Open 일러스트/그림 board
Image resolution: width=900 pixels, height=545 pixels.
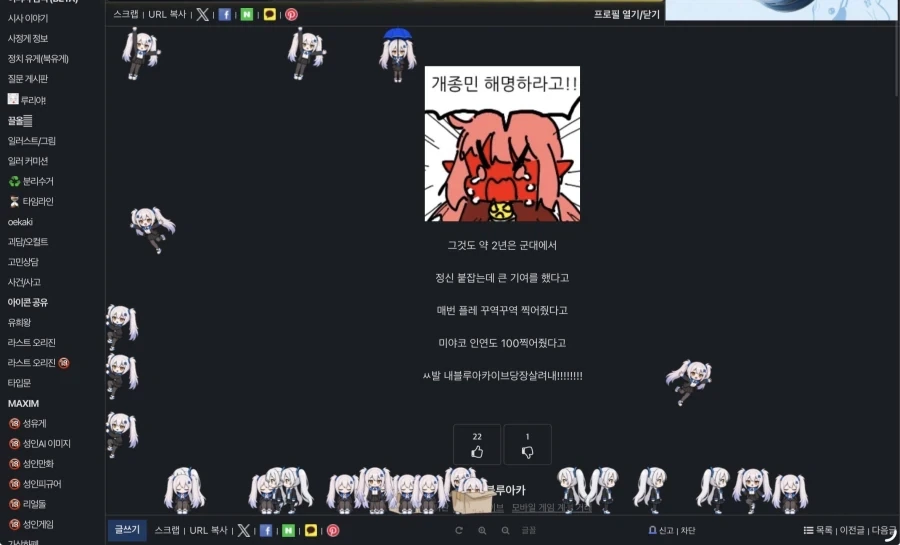32,141
